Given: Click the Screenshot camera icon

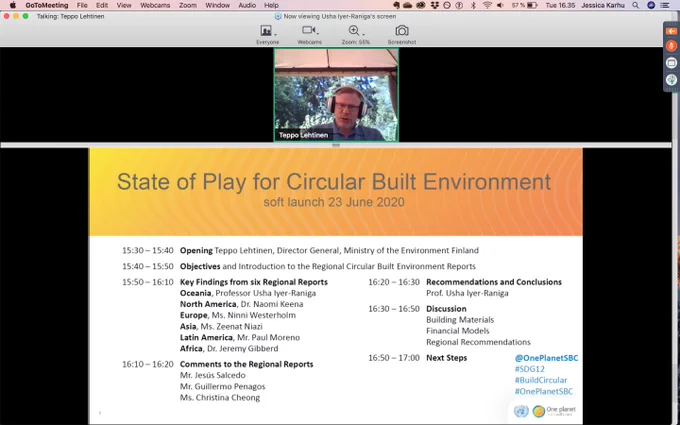Looking at the screenshot, I should (x=402, y=31).
